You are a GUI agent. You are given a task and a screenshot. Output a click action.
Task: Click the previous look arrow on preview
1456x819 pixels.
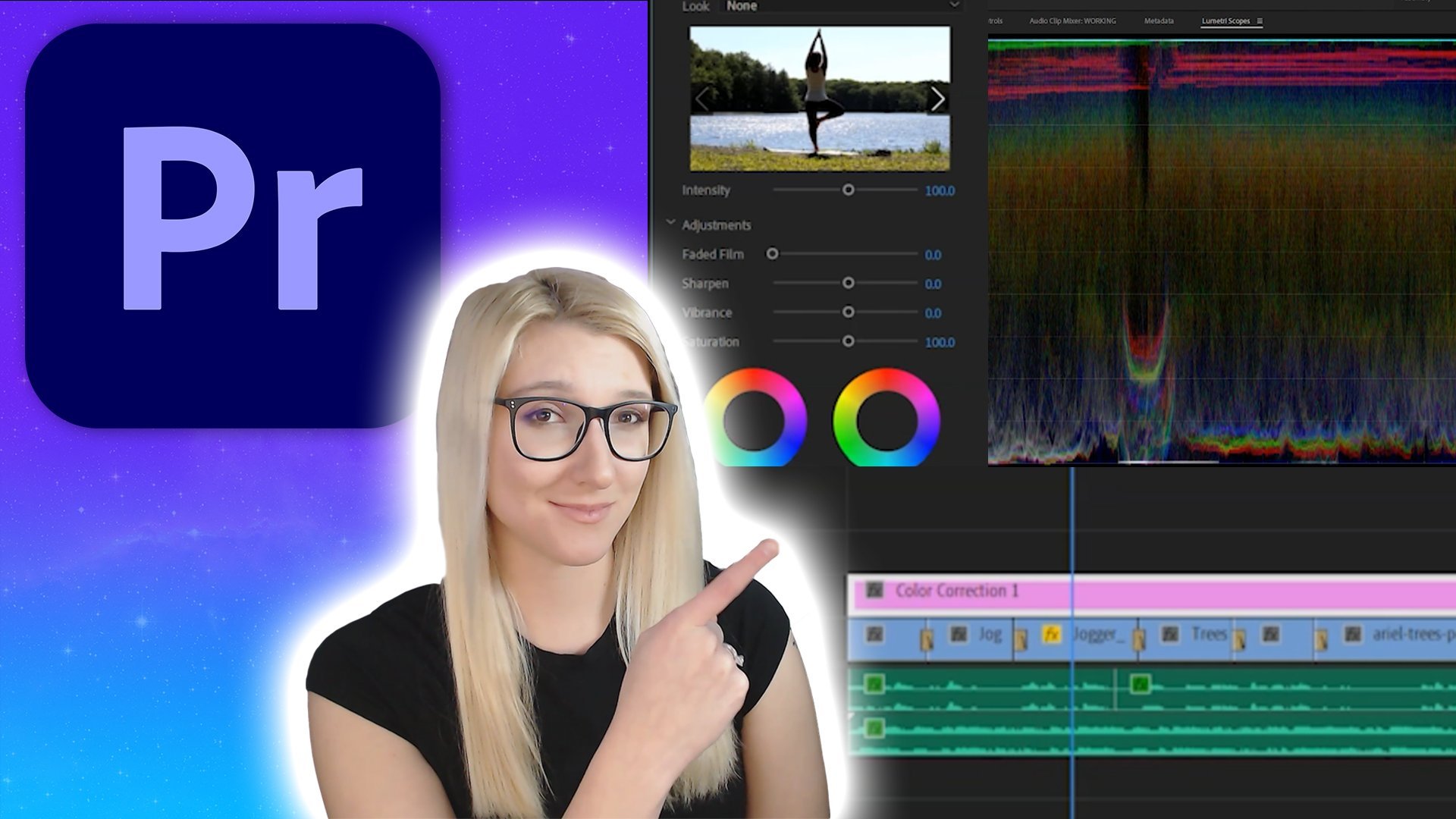click(x=702, y=99)
